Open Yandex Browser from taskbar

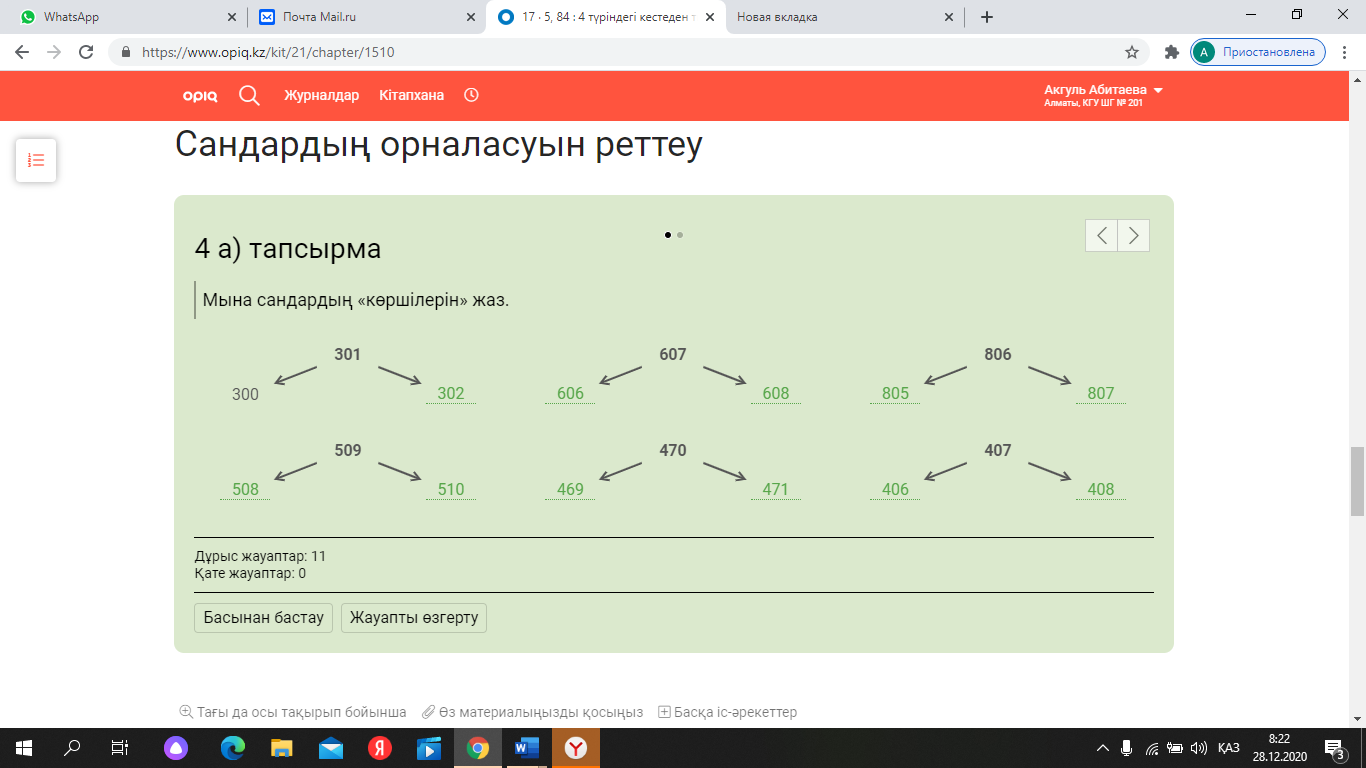tap(576, 747)
